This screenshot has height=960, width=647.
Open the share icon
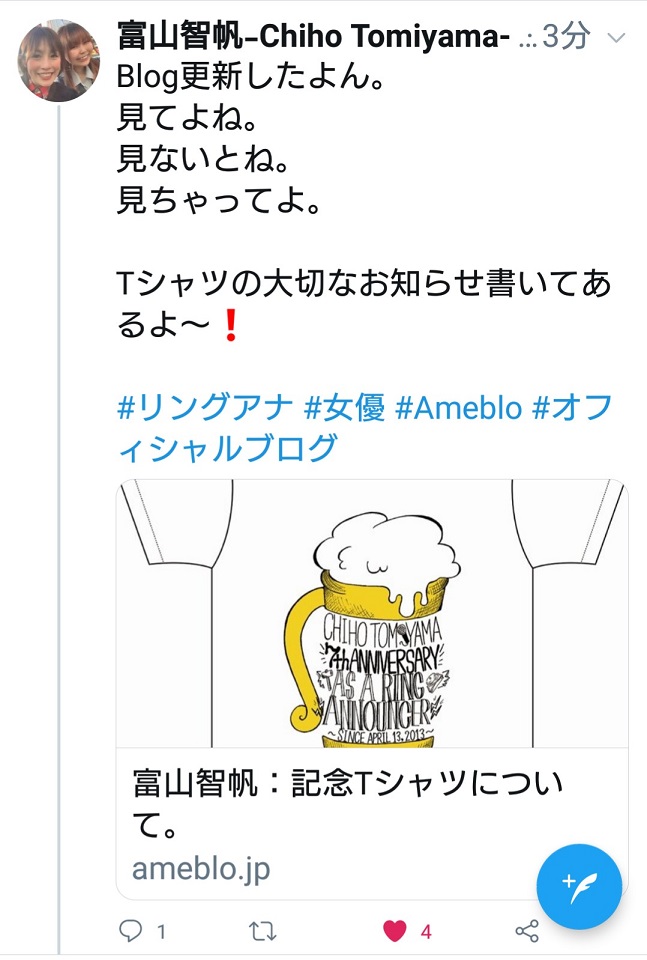[527, 931]
